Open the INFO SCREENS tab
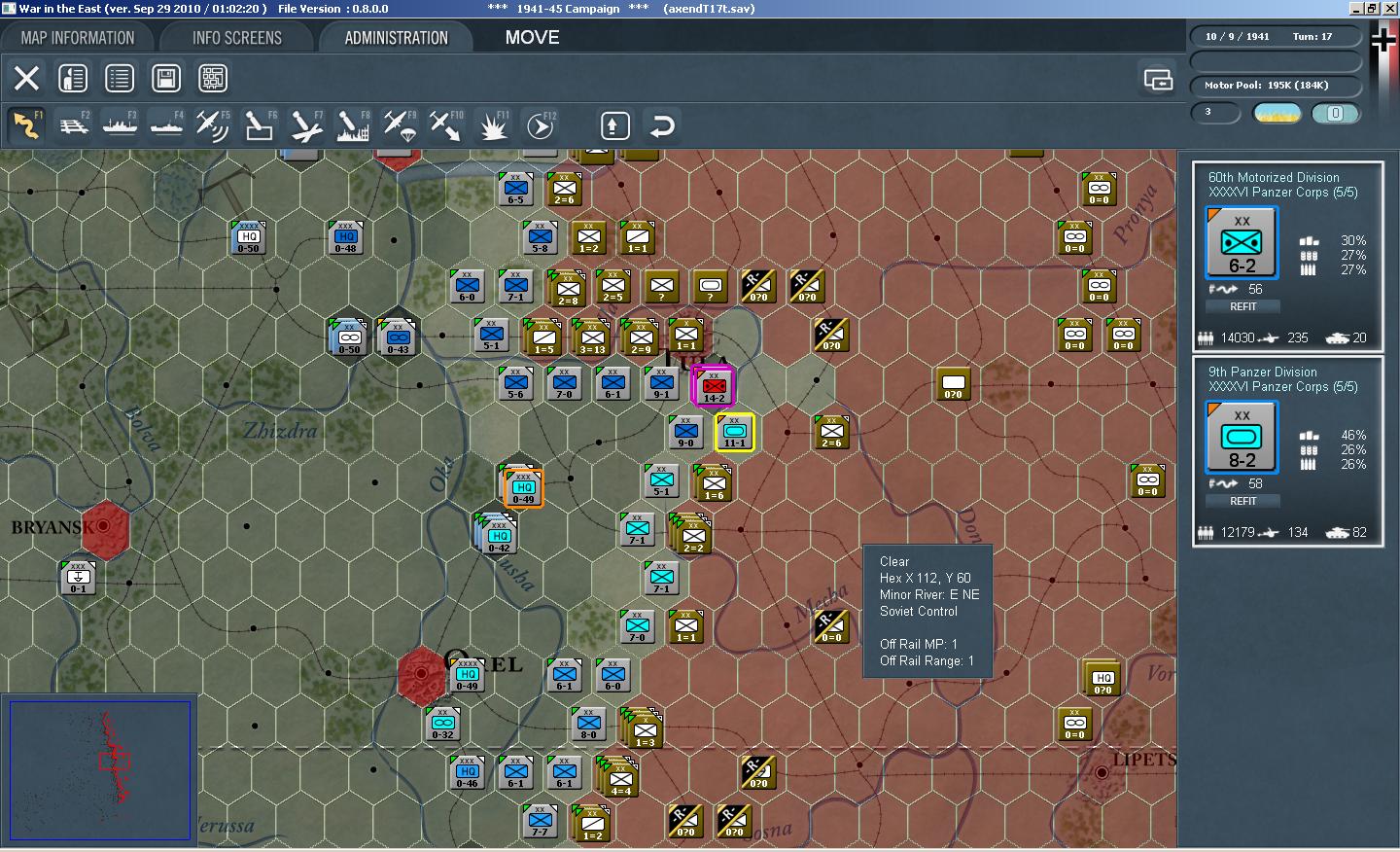Viewport: 1400px width, 852px height. click(237, 38)
